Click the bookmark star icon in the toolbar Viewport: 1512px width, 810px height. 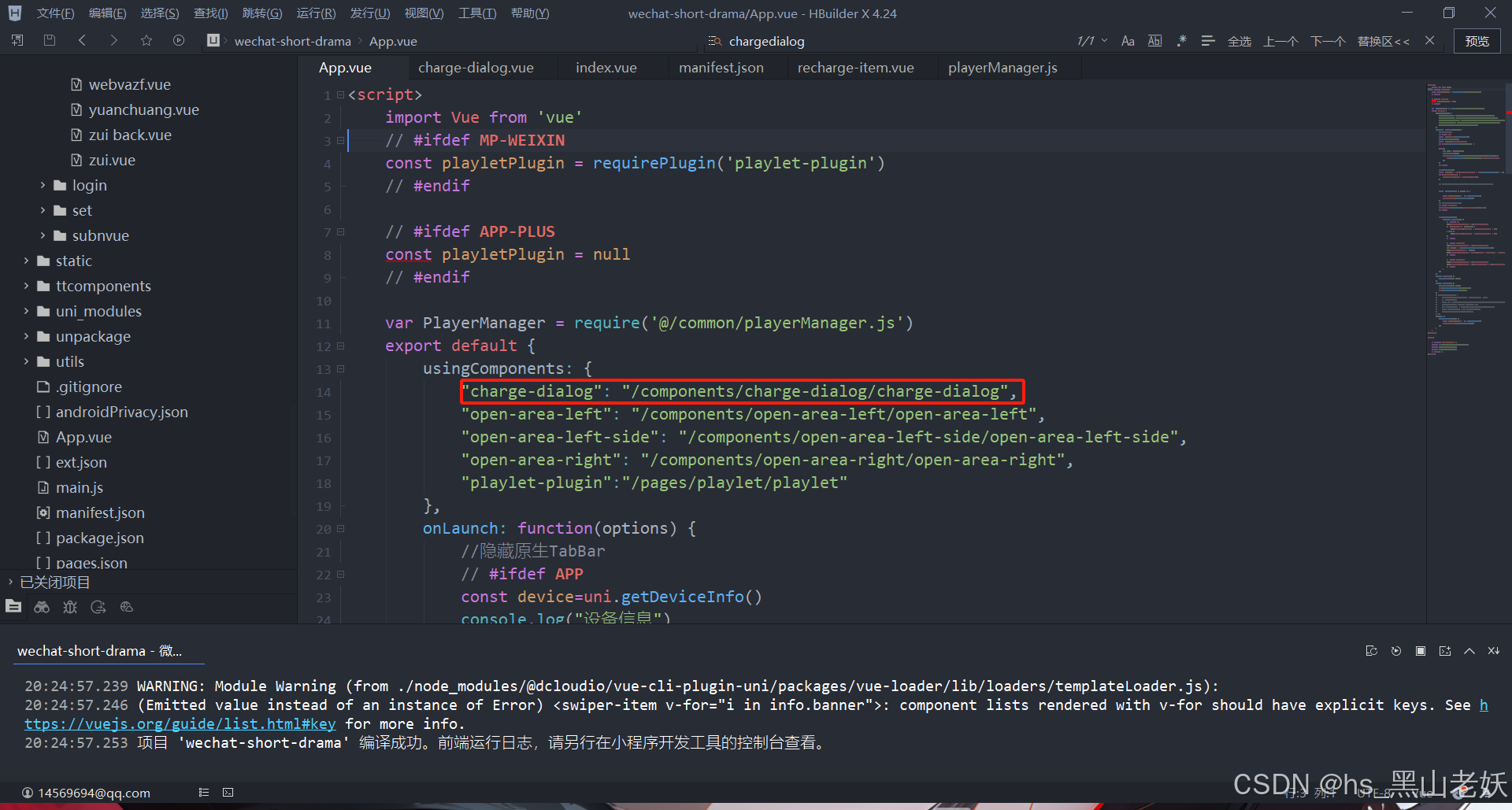[146, 40]
